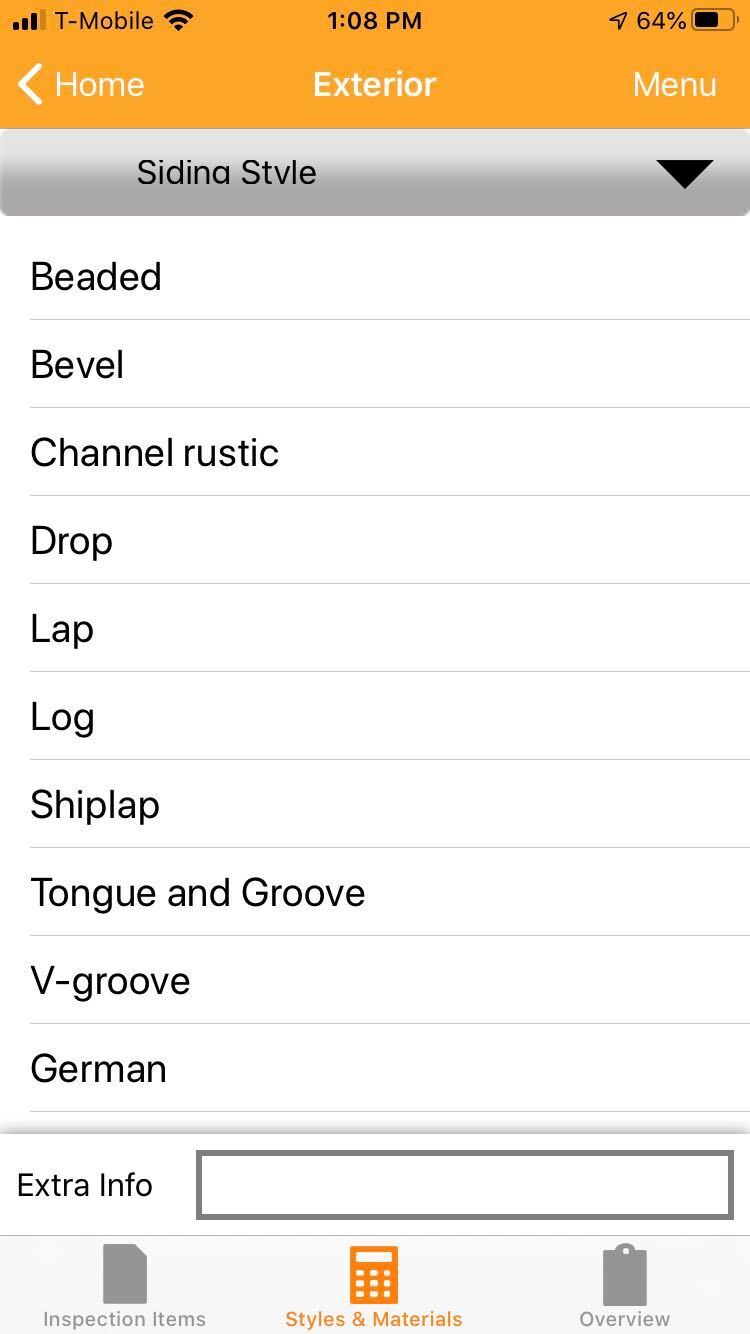Tap the battery status icon
This screenshot has width=750, height=1334.
pyautogui.click(x=714, y=21)
